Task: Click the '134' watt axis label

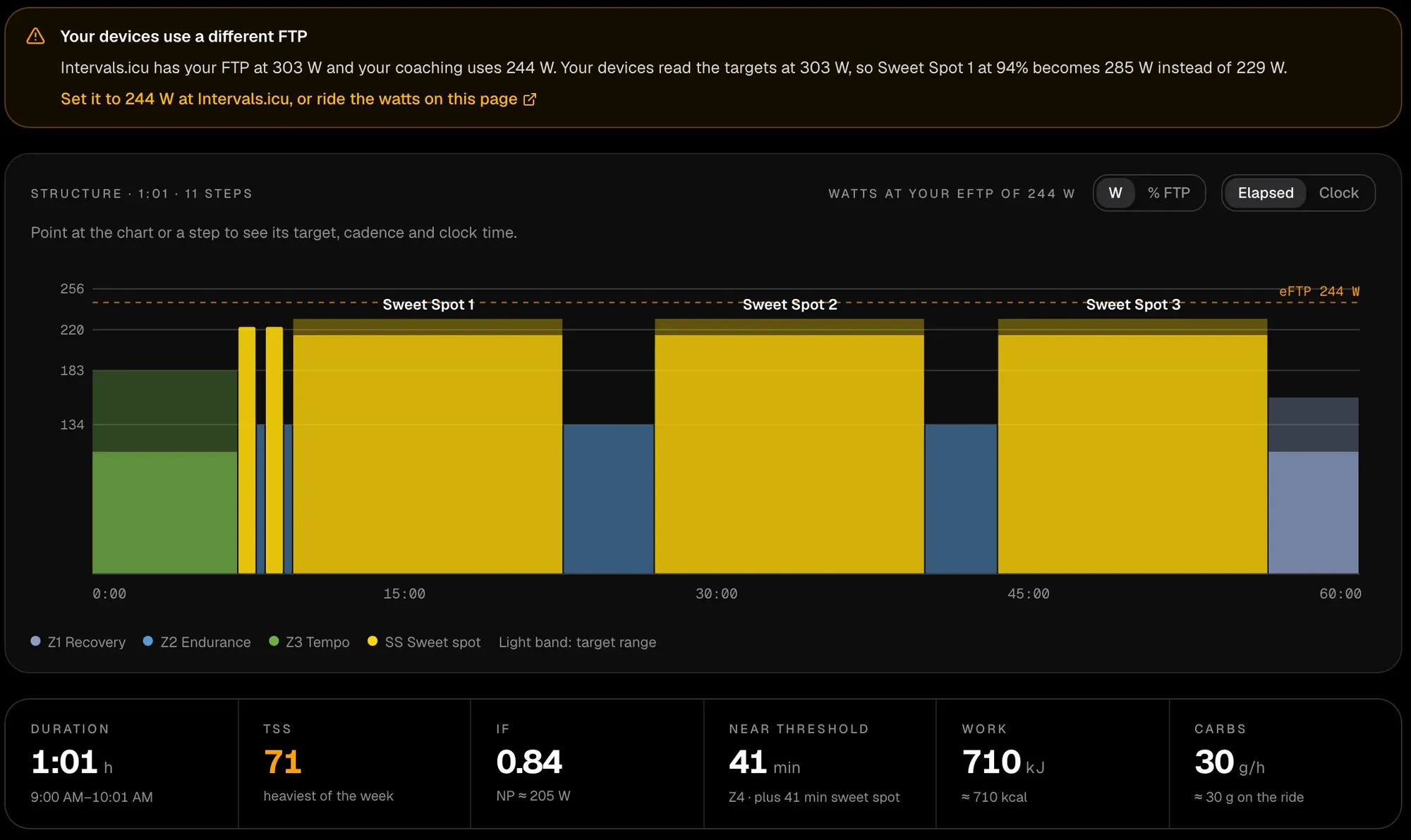Action: [72, 425]
